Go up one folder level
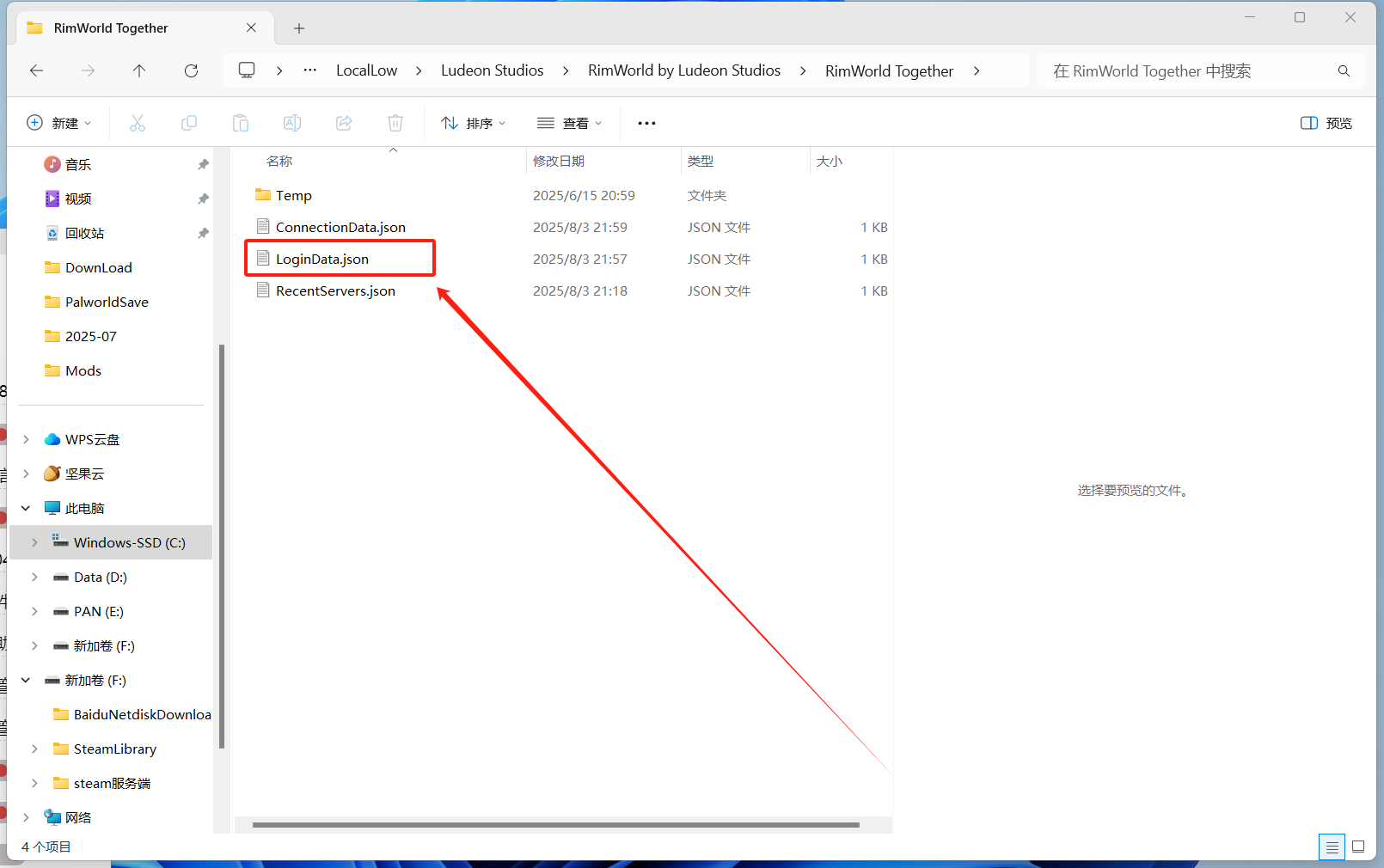Screen dimensions: 1384x868 pos(139,70)
